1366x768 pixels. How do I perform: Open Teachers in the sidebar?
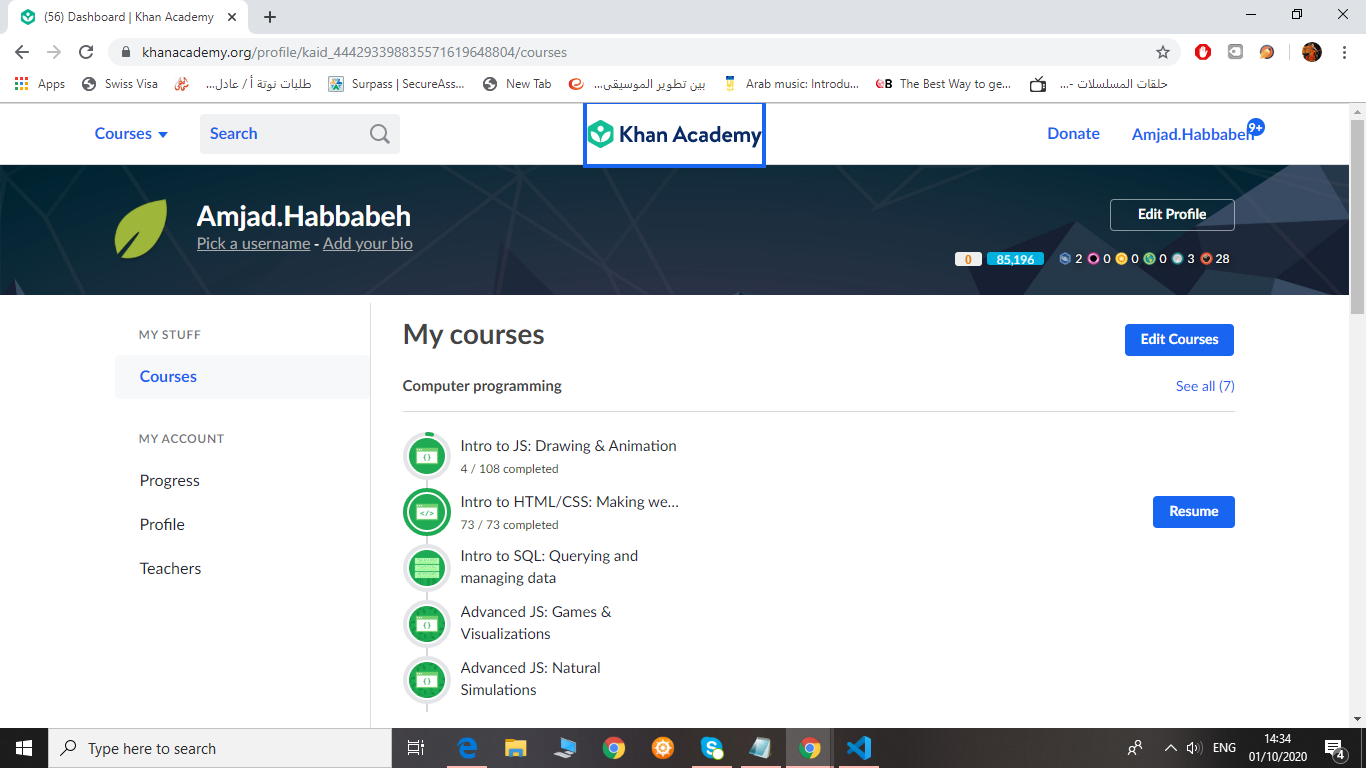[170, 569]
